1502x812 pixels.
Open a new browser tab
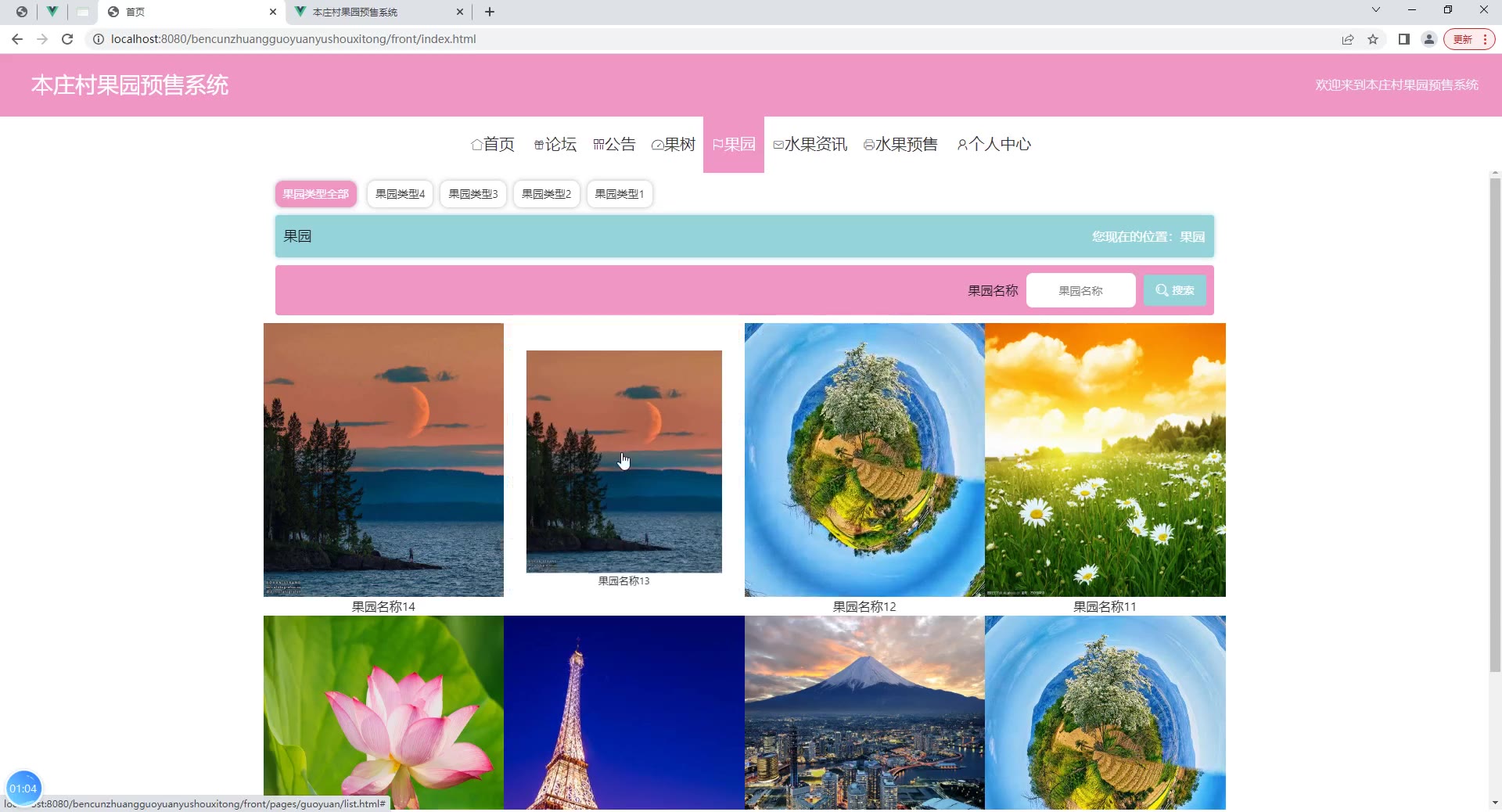pos(490,12)
